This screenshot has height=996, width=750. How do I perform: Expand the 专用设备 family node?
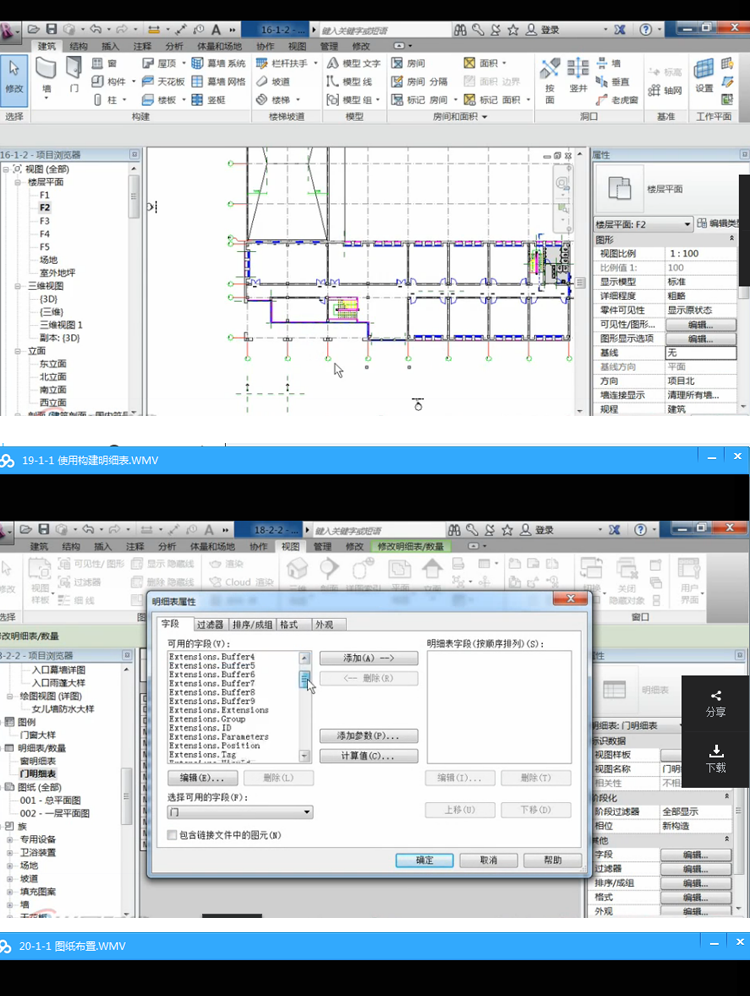(10, 839)
